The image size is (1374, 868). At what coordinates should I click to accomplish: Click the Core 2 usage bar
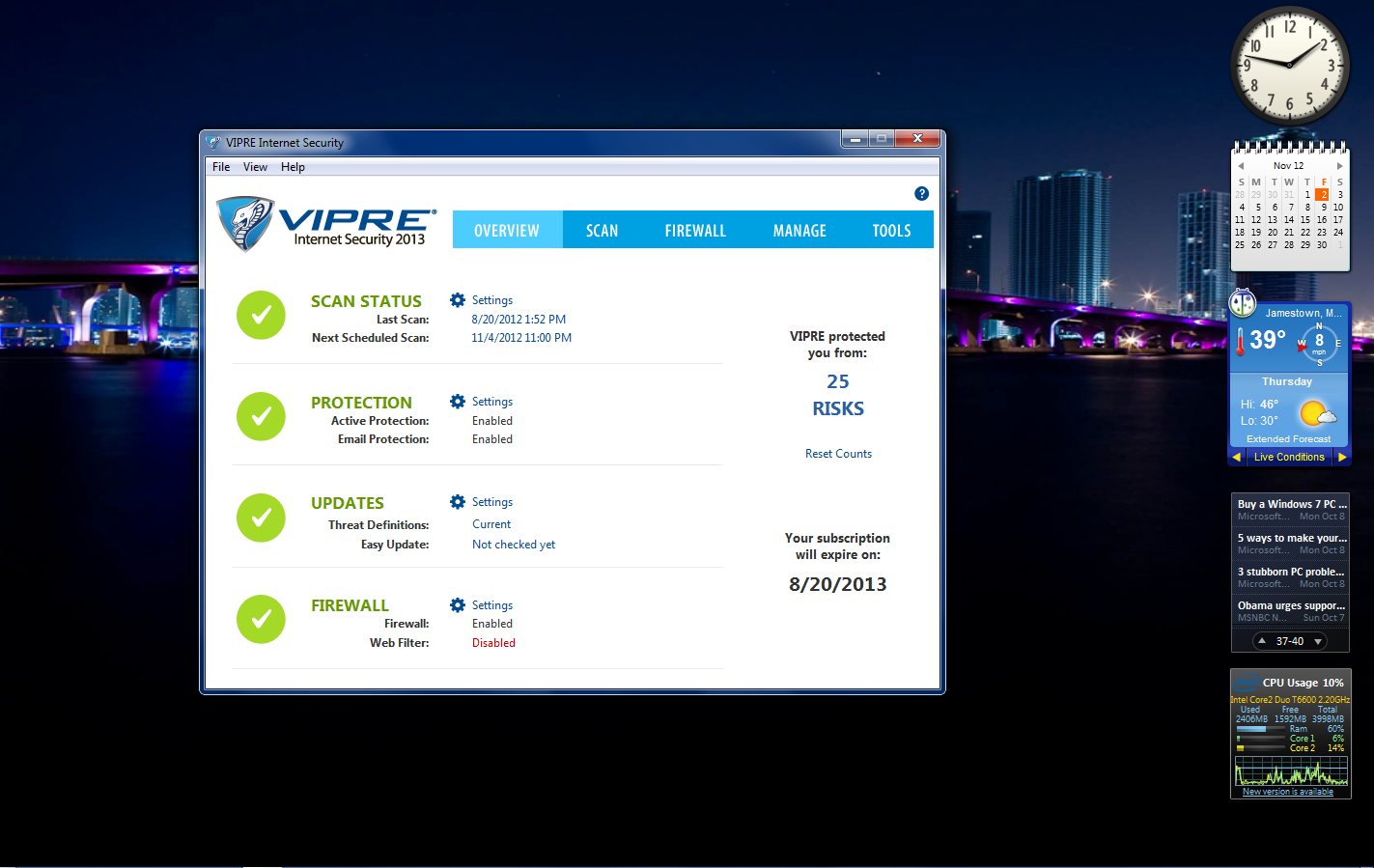pos(1261,748)
